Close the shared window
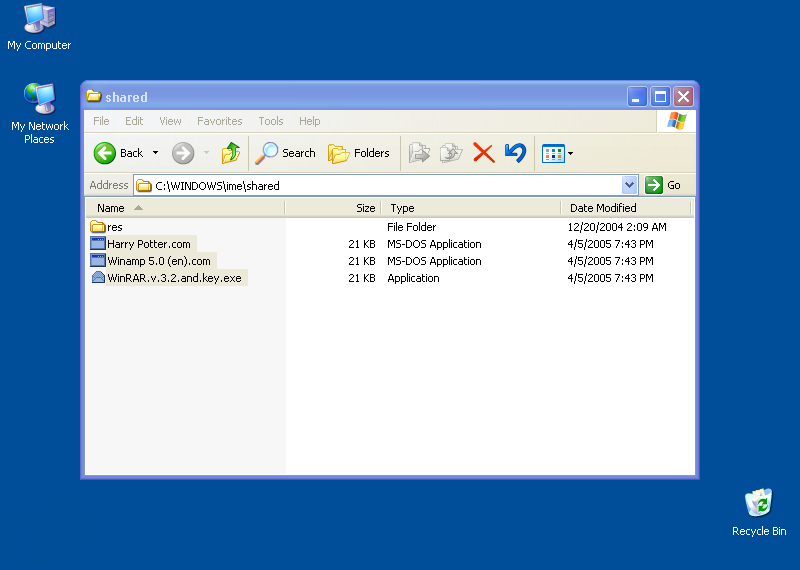The width and height of the screenshot is (800, 570). [x=684, y=96]
